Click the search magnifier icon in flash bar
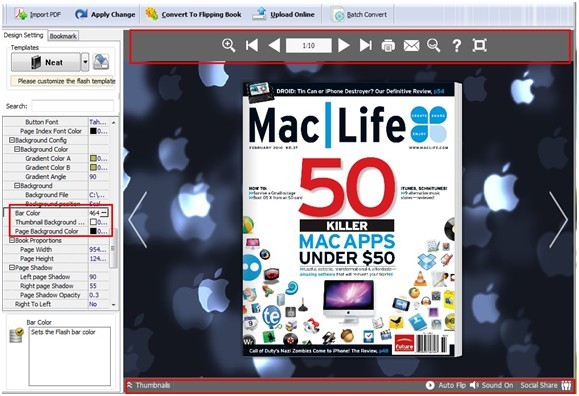Image resolution: width=579 pixels, height=396 pixels. click(434, 45)
